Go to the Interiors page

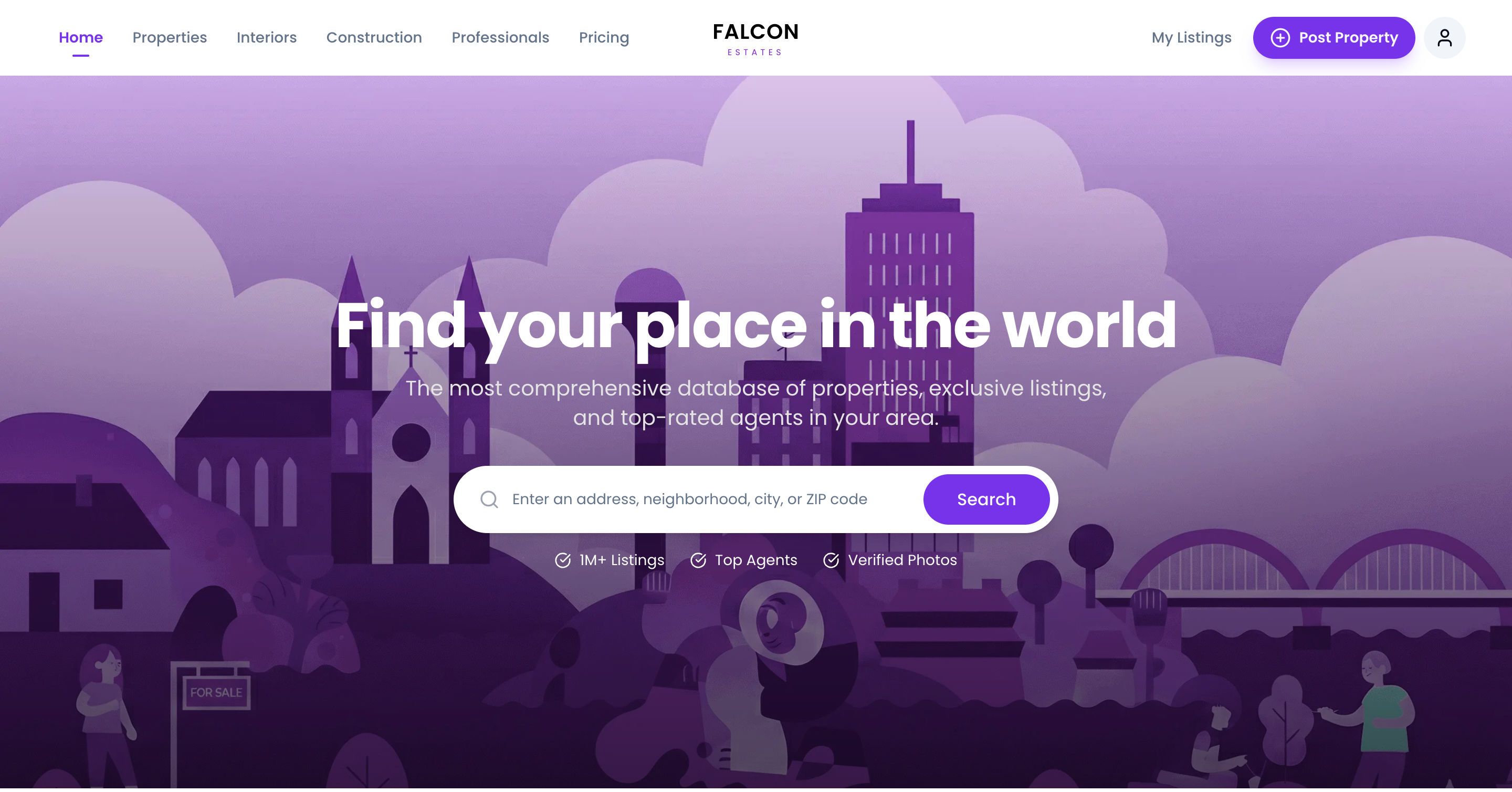click(x=267, y=38)
